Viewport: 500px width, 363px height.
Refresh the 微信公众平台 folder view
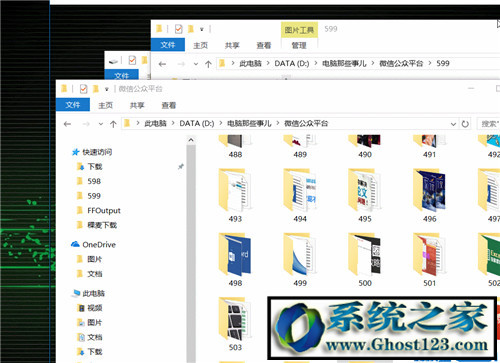point(465,124)
